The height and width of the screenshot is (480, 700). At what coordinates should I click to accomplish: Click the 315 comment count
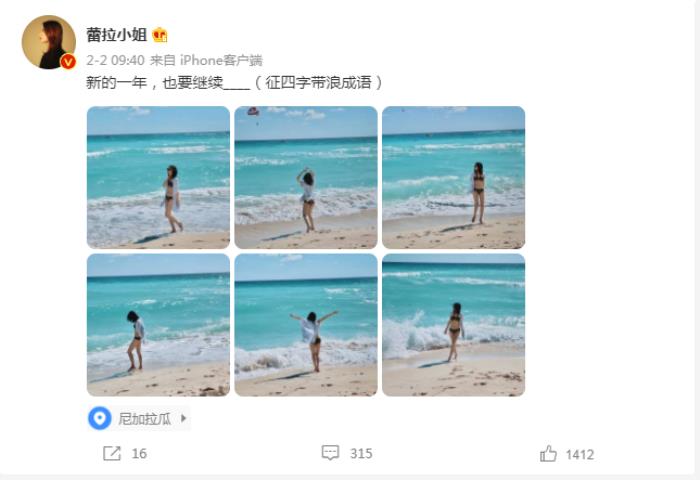361,454
